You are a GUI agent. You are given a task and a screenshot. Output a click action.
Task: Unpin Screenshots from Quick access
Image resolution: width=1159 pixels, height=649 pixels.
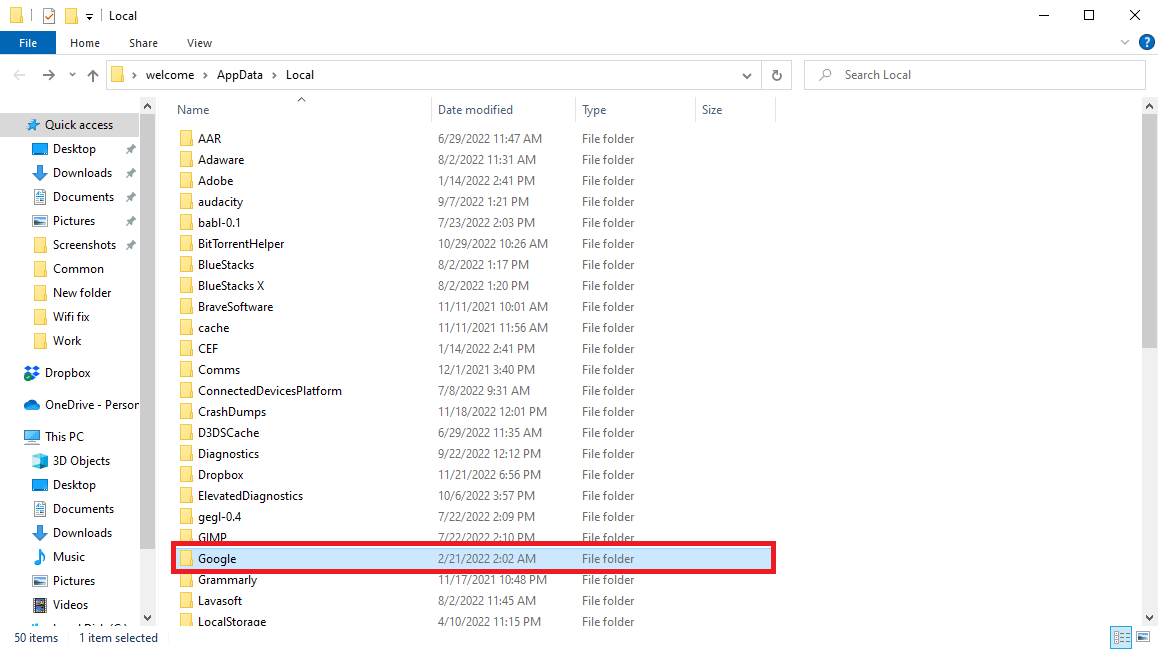pos(130,245)
